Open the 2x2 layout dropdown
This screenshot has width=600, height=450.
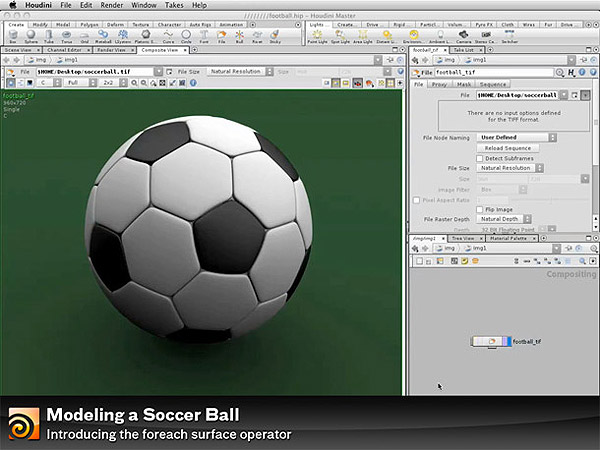tap(113, 83)
